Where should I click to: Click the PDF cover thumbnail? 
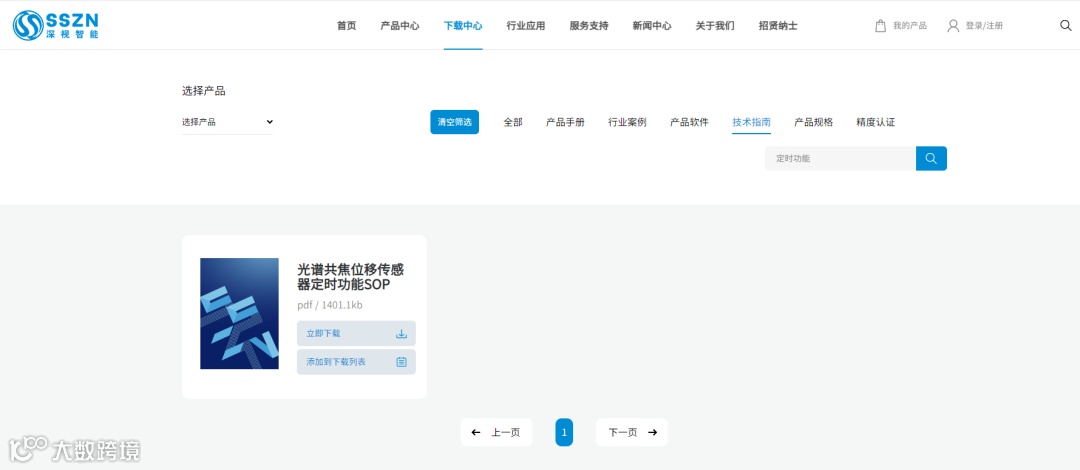[x=239, y=314]
